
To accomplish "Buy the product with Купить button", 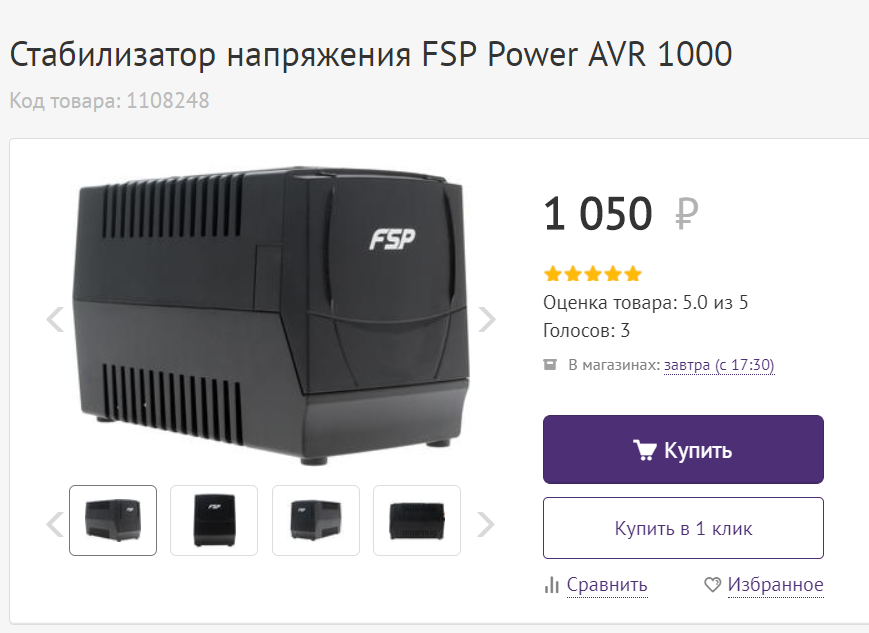I will (x=683, y=450).
